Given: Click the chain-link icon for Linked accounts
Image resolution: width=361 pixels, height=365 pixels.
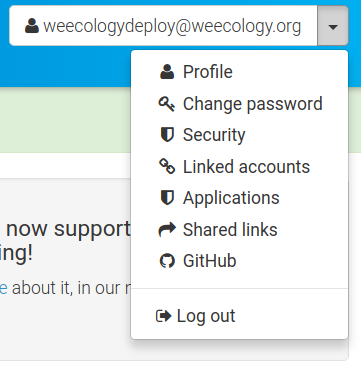Looking at the screenshot, I should point(167,166).
